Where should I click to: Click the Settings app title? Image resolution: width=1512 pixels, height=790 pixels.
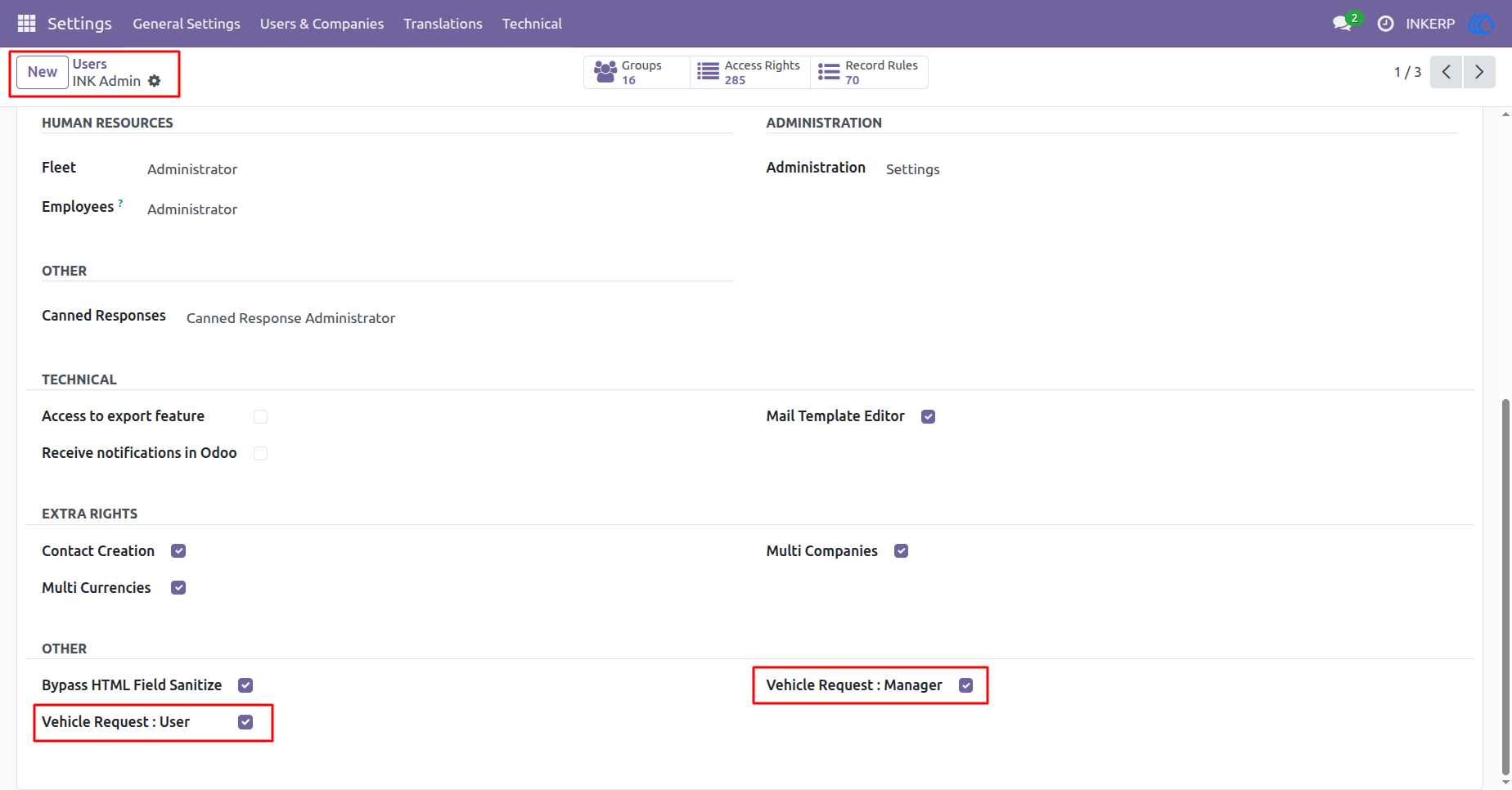pyautogui.click(x=79, y=24)
